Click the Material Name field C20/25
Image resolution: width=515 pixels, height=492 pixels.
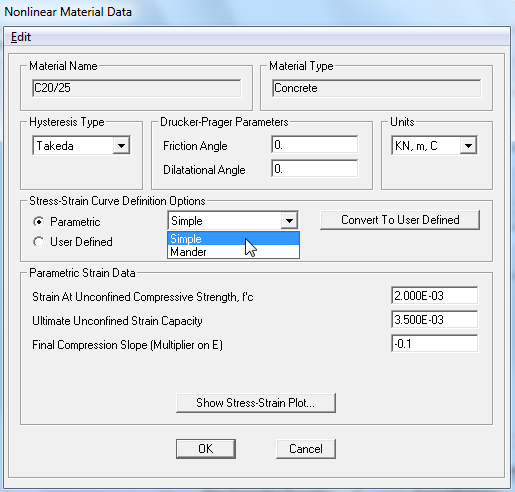[137, 88]
